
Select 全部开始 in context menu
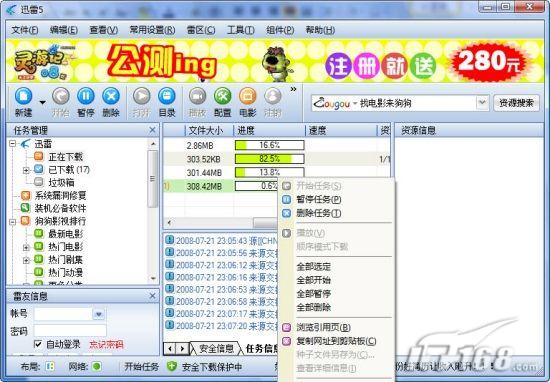pyautogui.click(x=314, y=280)
